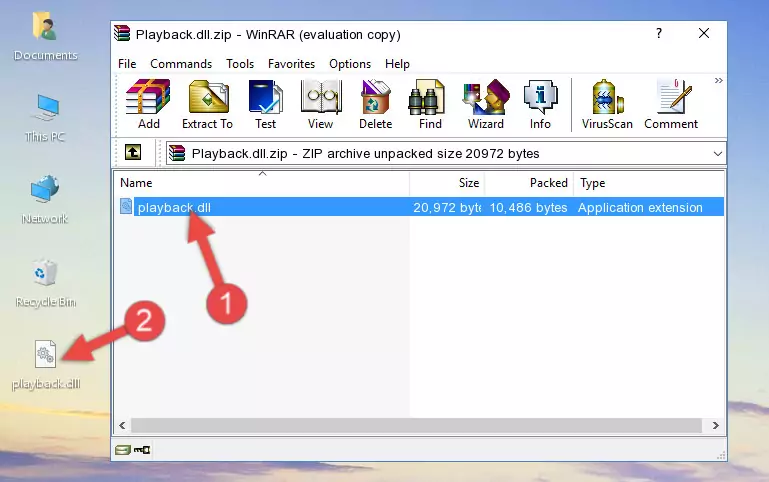Click the WinRAR title bar help button

click(x=659, y=33)
